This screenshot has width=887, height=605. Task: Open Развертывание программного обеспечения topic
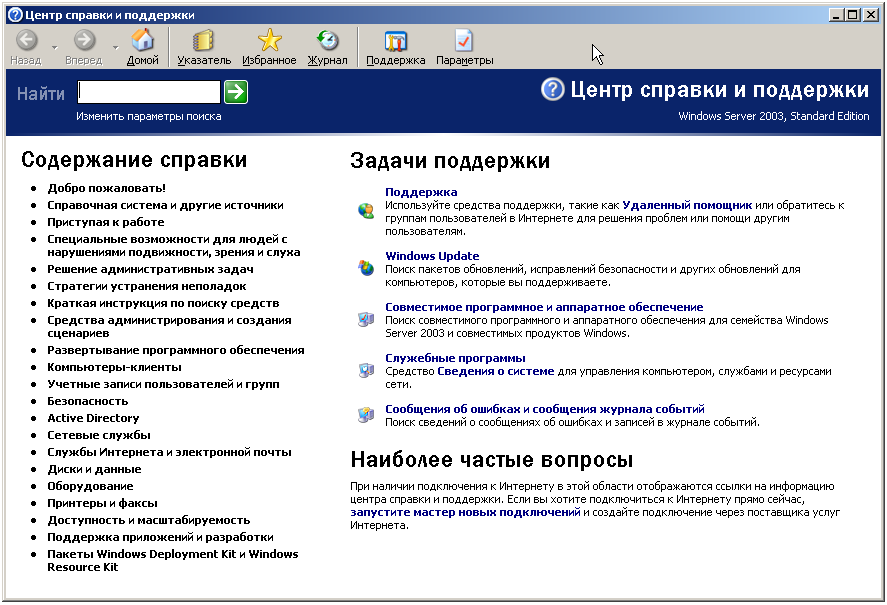[175, 350]
